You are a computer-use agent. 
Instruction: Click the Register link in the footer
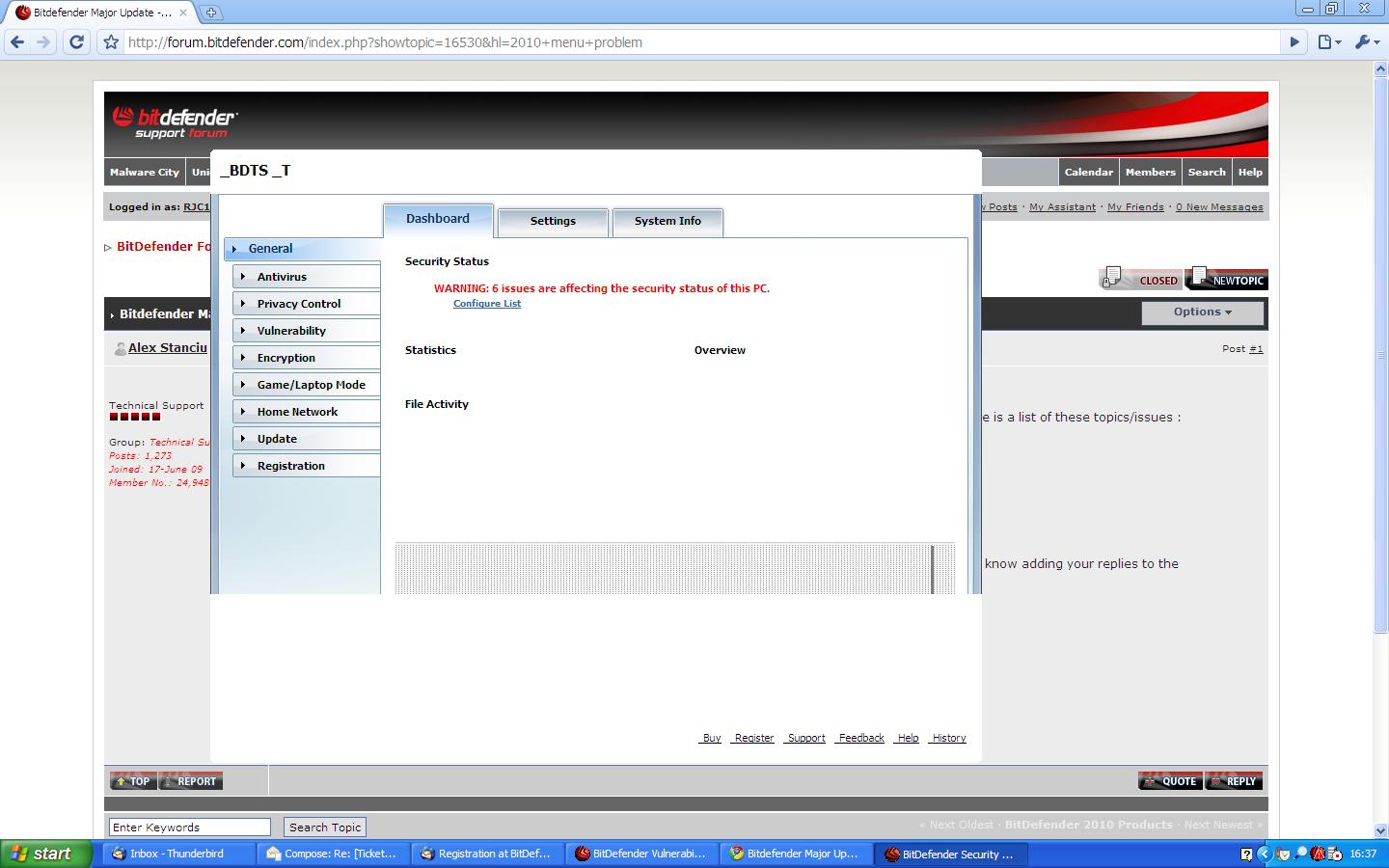tap(753, 738)
